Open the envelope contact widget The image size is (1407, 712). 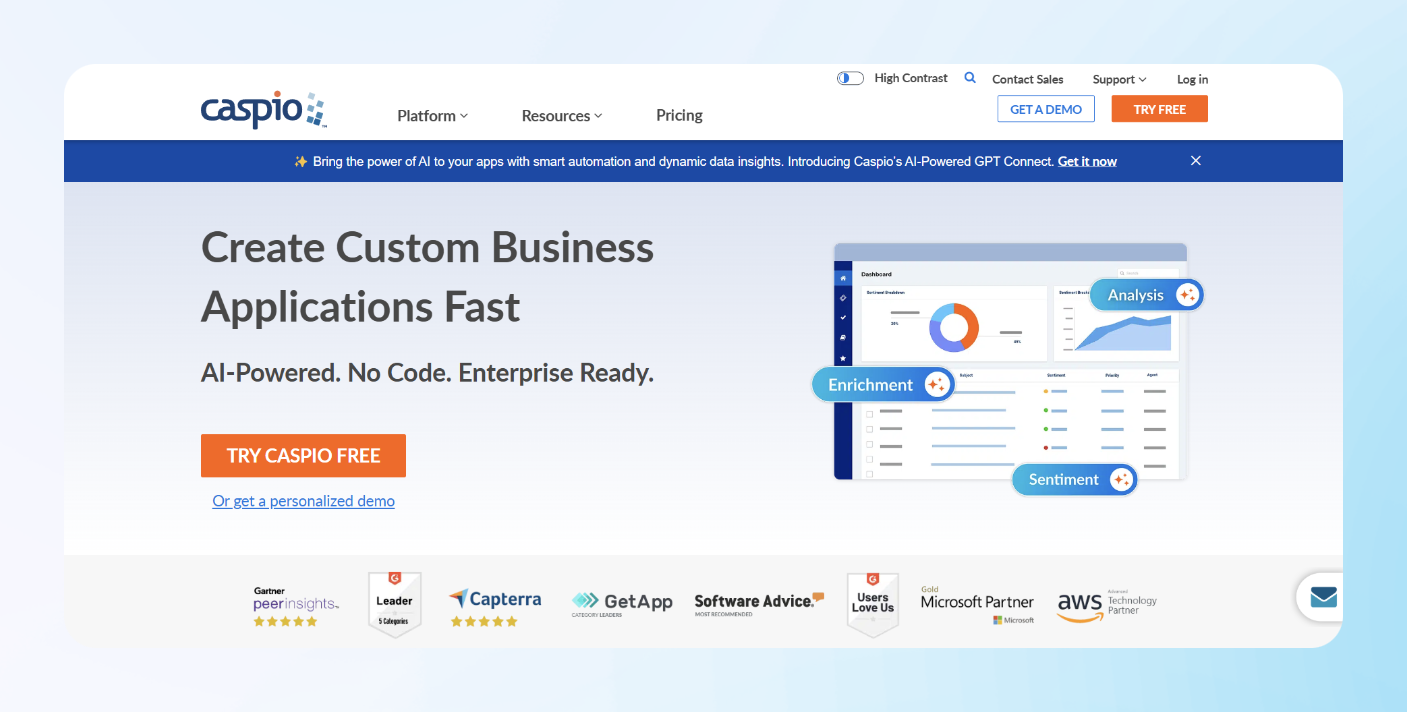1322,597
